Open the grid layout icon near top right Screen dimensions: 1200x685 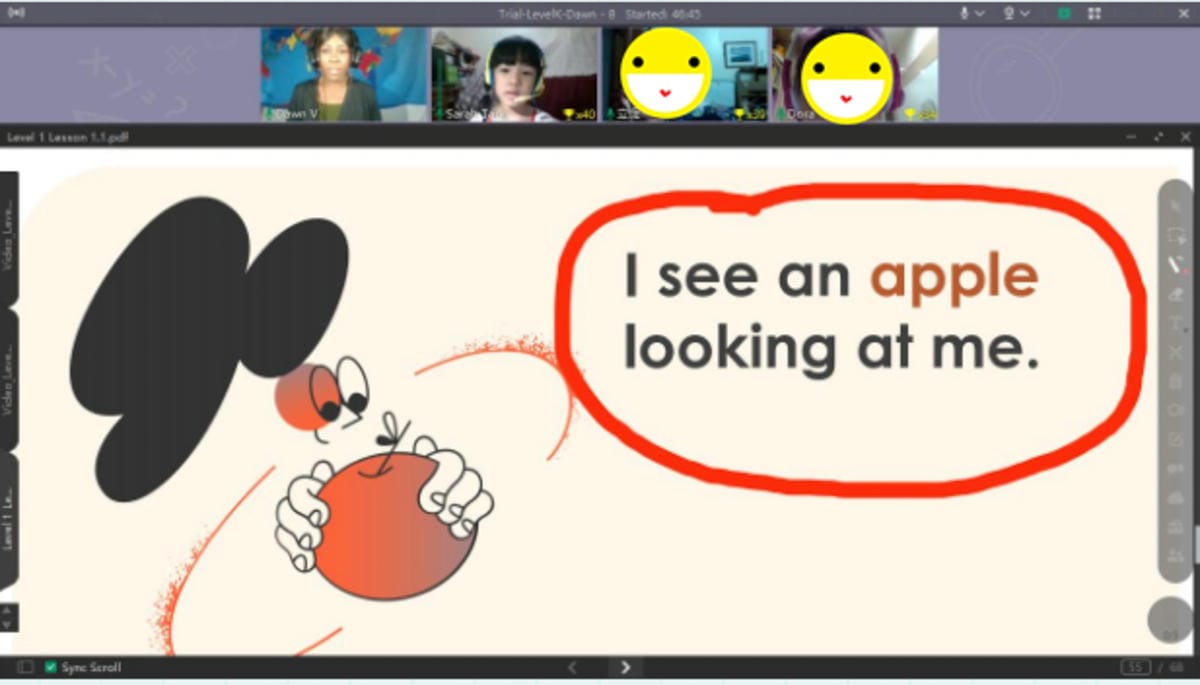click(x=1095, y=13)
